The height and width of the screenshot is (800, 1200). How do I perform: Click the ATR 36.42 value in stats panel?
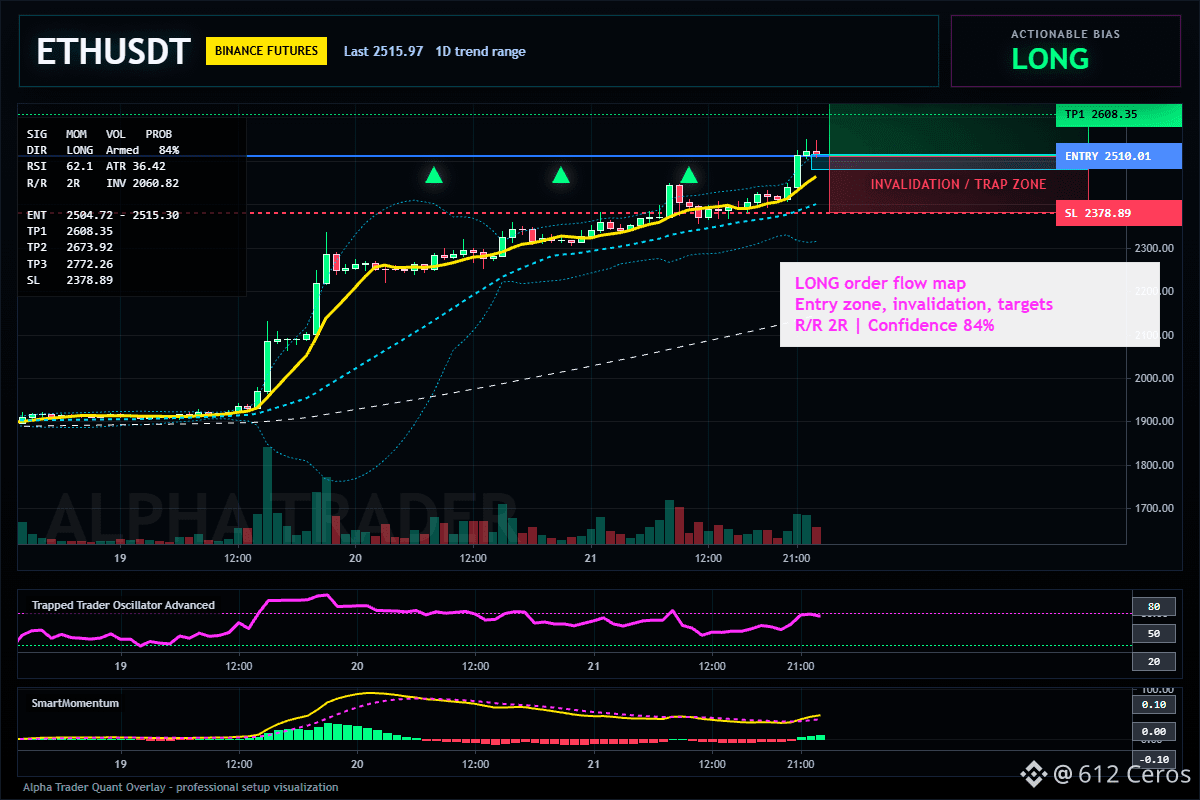[x=136, y=166]
